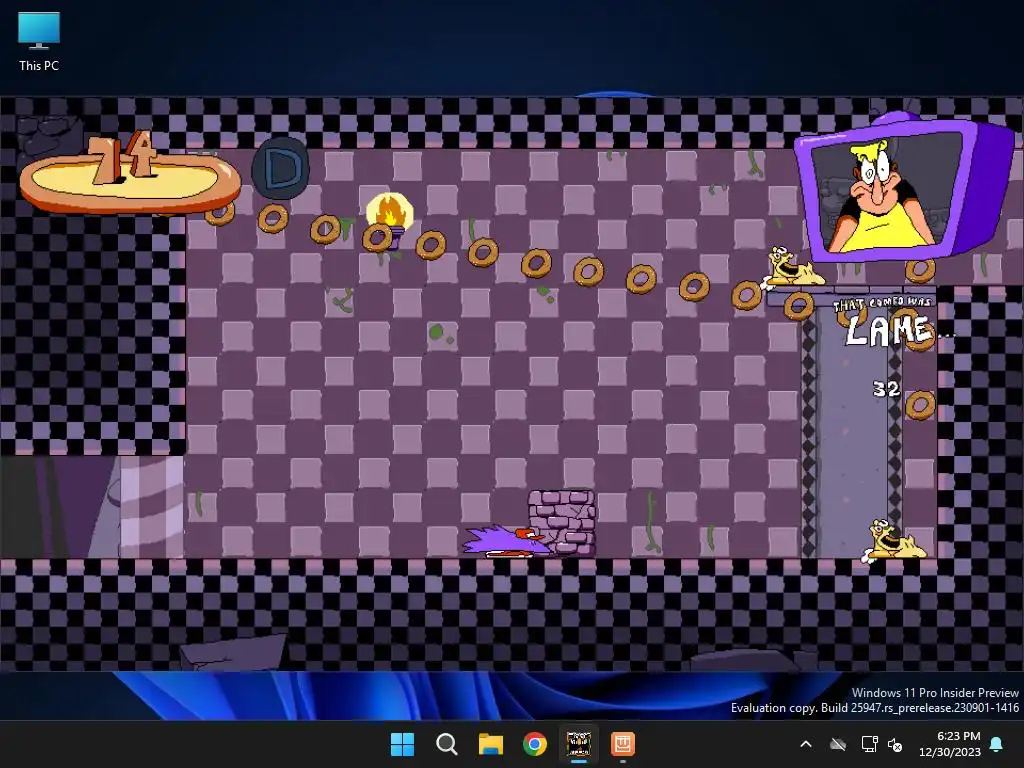Image resolution: width=1024 pixels, height=768 pixels.
Task: Click the muted volume tray icon
Action: tap(895, 744)
